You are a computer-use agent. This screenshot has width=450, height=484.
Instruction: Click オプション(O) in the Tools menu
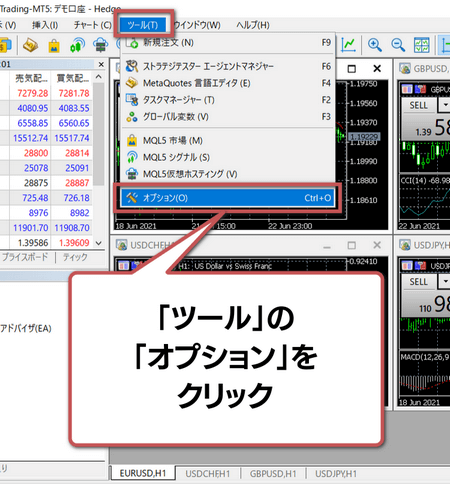pos(228,198)
